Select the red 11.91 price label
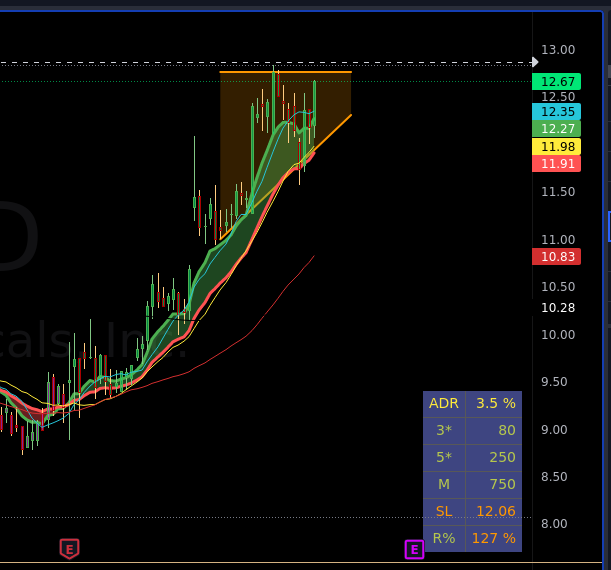The width and height of the screenshot is (611, 570). 556,164
